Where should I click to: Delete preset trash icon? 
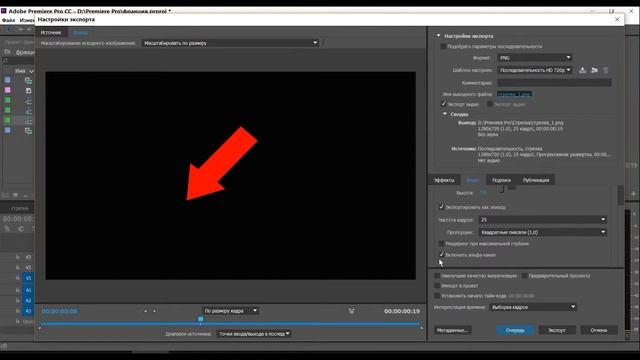point(606,70)
